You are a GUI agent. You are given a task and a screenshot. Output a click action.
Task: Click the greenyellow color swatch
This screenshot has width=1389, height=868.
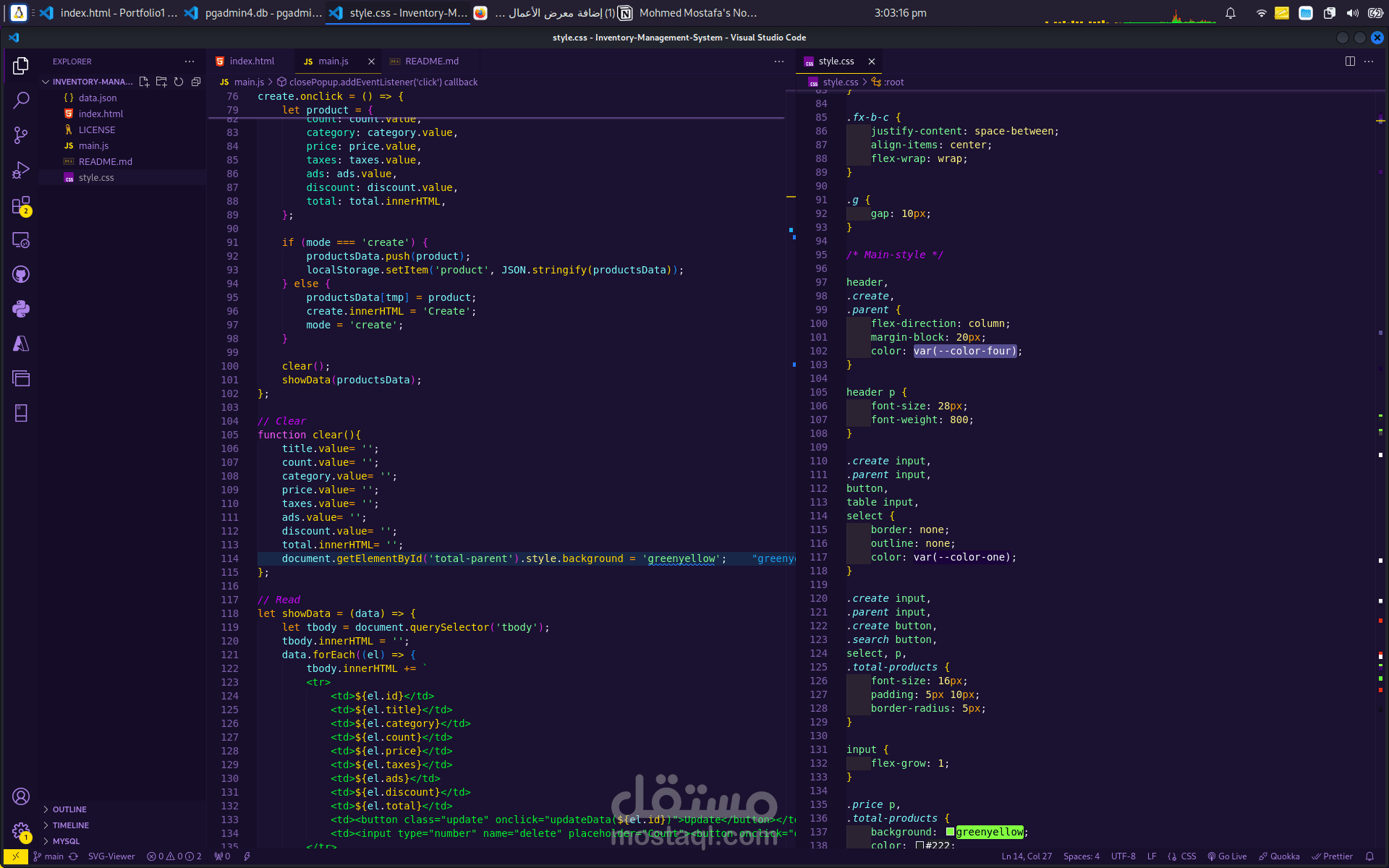pyautogui.click(x=950, y=832)
